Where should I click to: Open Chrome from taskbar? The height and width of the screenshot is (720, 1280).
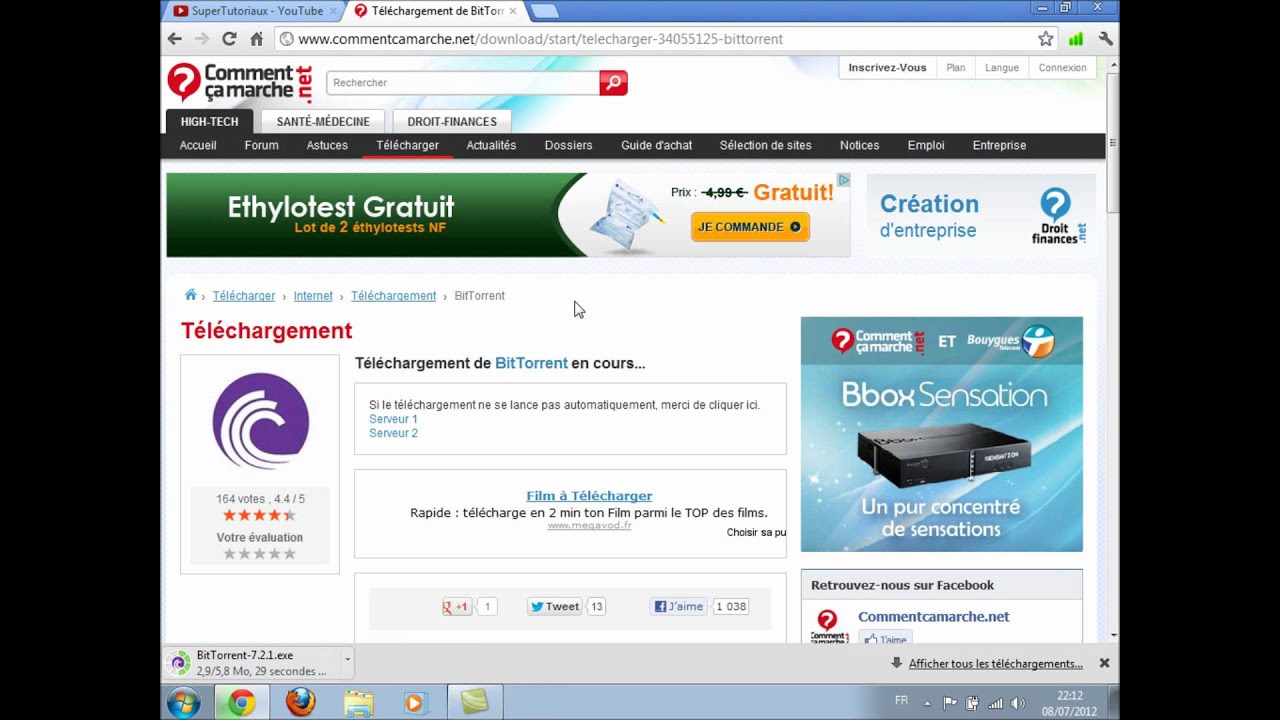pos(241,703)
